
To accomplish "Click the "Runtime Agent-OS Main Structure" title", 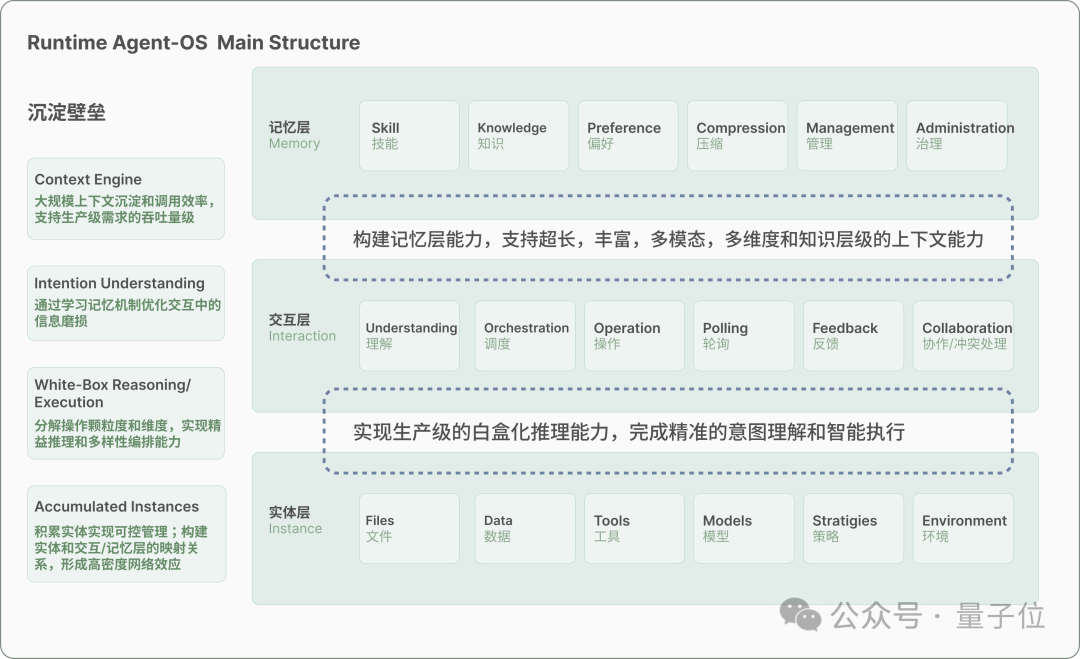I will [x=194, y=43].
